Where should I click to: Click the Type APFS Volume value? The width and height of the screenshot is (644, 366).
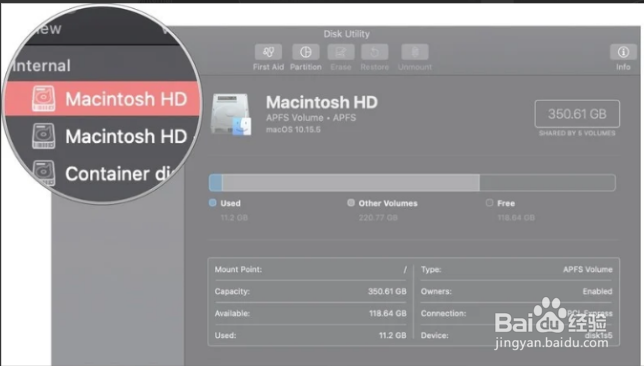[587, 269]
